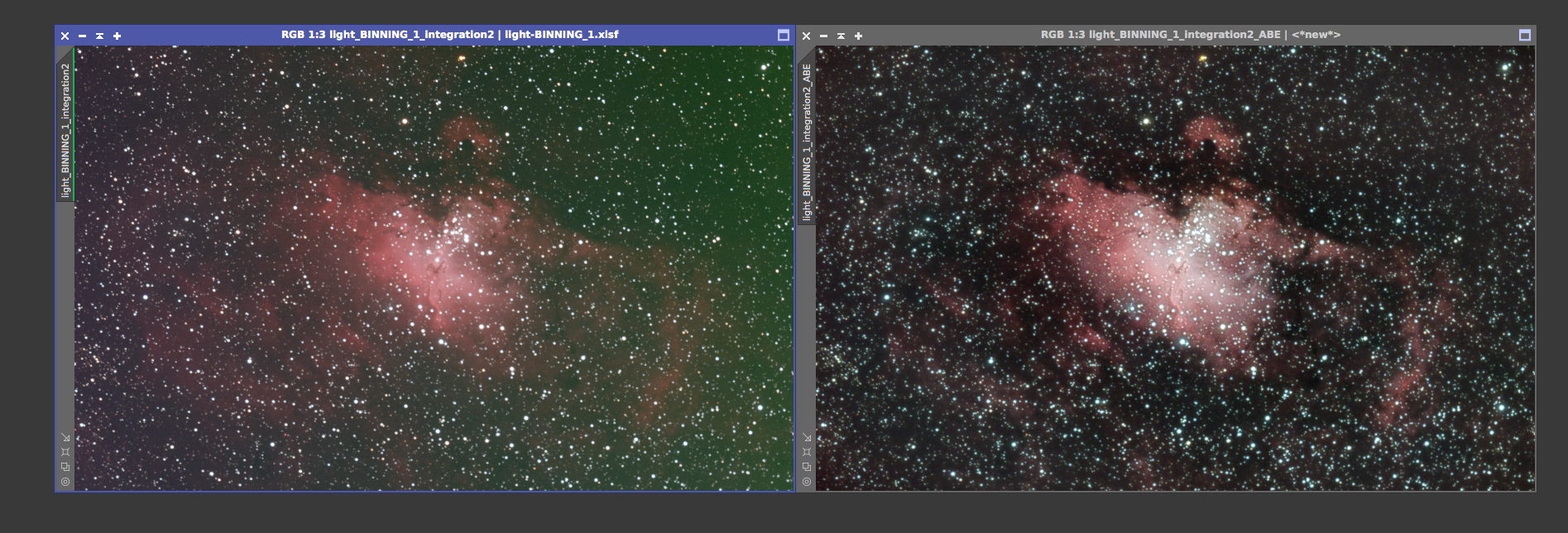
Task: Toggle fullscreen on the integration2_ABE window title bar
Action: tap(1524, 35)
